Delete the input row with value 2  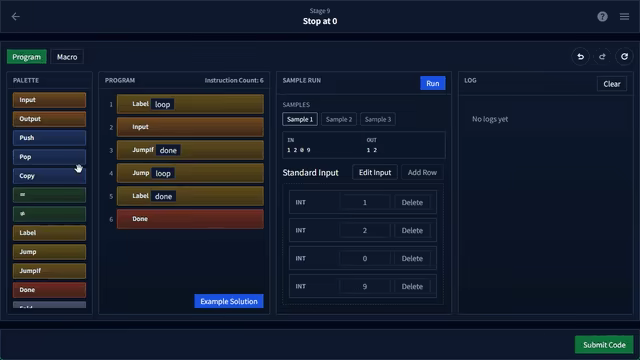coord(412,231)
